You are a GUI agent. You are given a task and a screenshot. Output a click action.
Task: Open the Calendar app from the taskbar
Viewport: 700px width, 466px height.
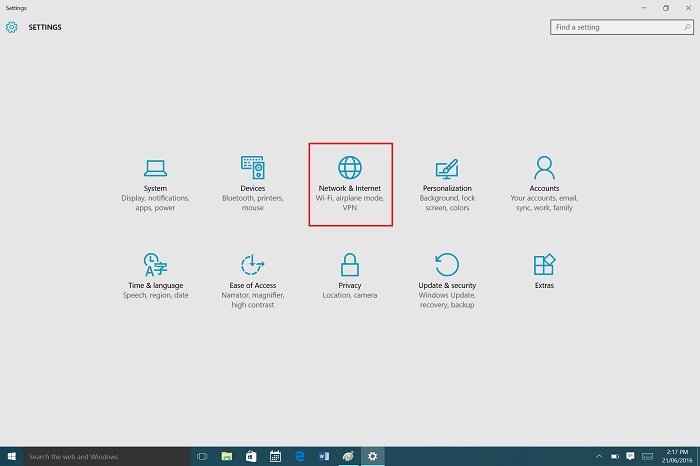click(x=275, y=456)
